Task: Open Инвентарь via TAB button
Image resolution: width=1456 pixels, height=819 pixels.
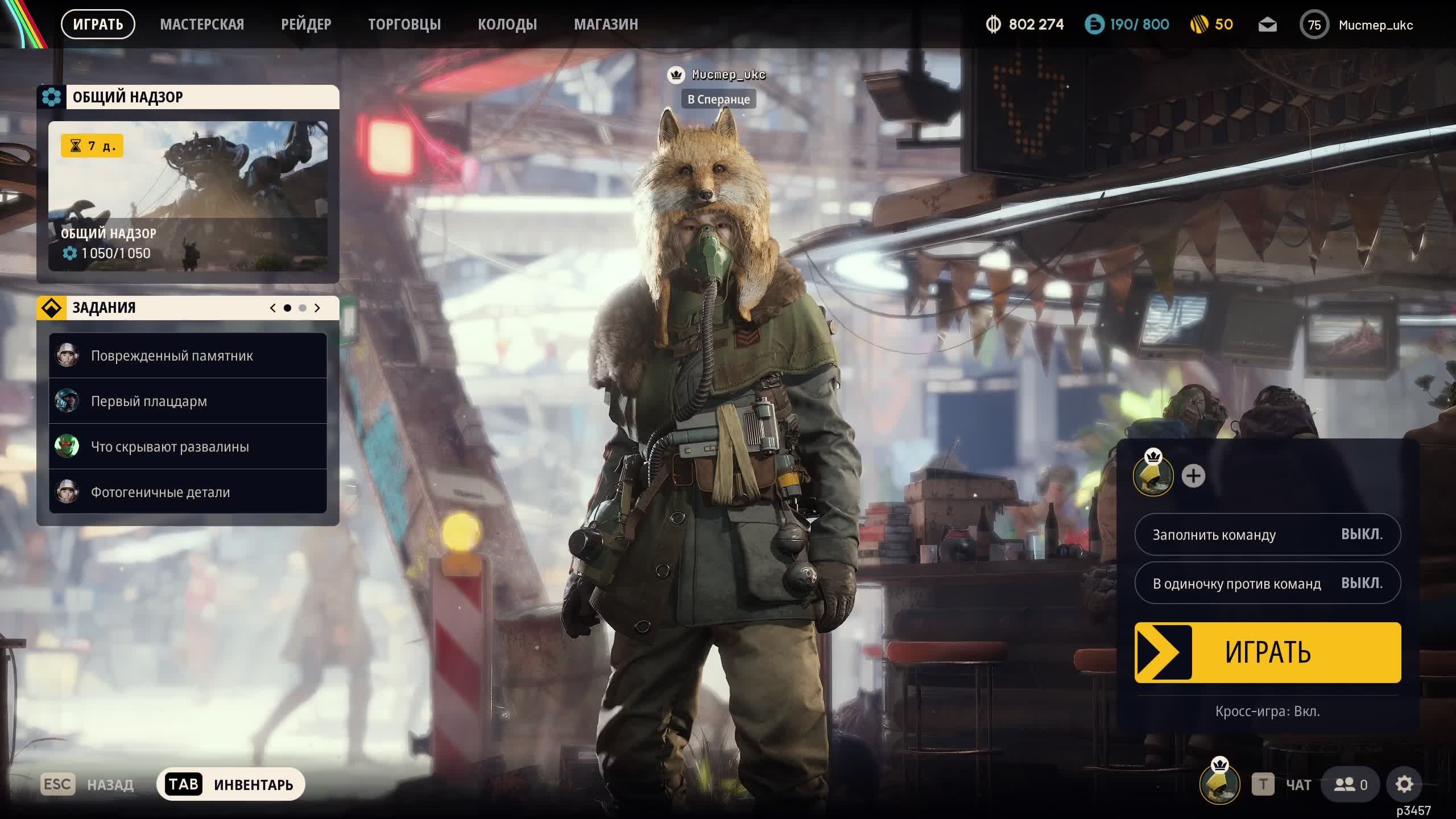Action: [x=231, y=785]
